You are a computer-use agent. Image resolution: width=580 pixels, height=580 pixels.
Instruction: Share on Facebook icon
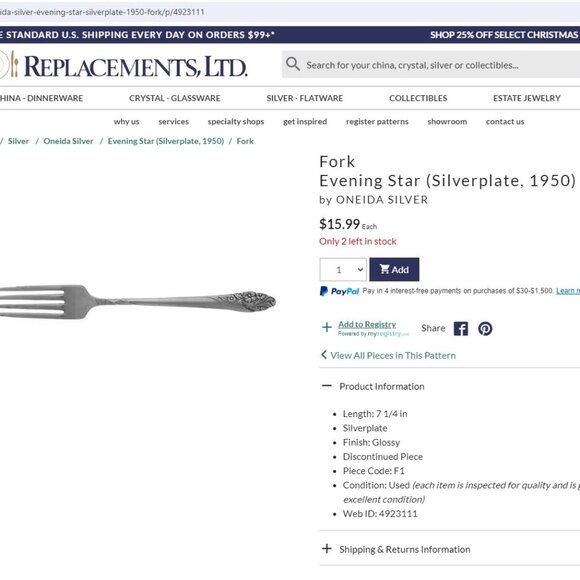tap(461, 328)
